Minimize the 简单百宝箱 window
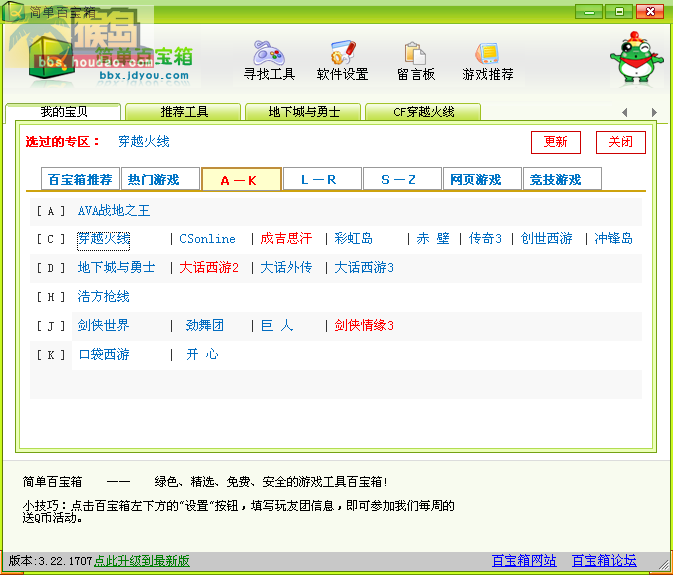Screen dimensions: 673x575 pos(589,12)
